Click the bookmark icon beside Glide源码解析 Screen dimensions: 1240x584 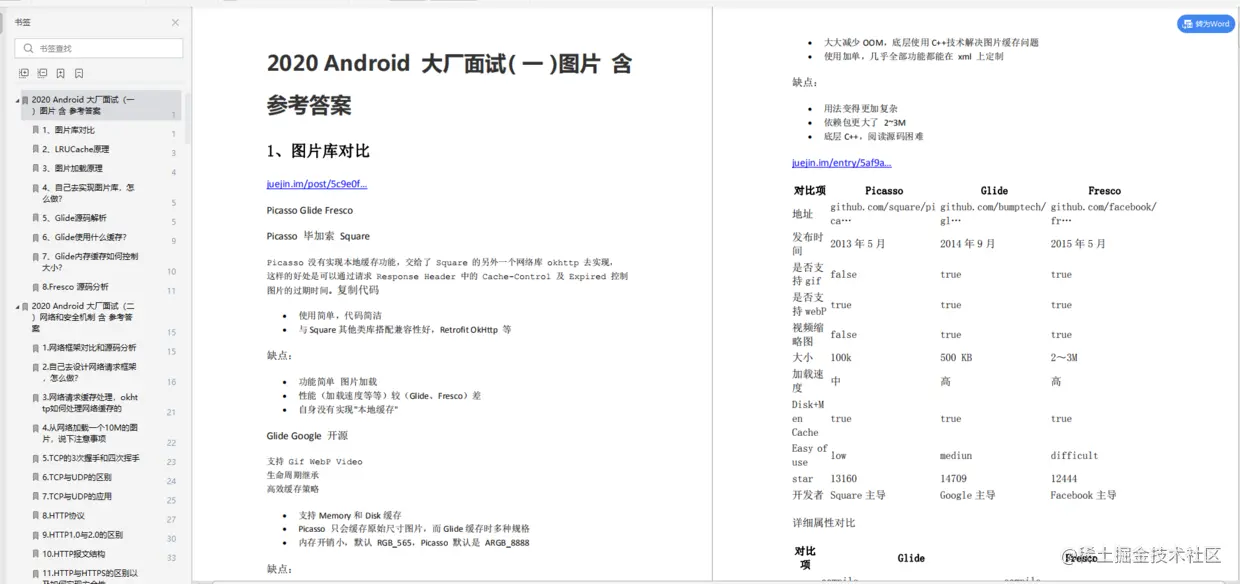(36, 218)
